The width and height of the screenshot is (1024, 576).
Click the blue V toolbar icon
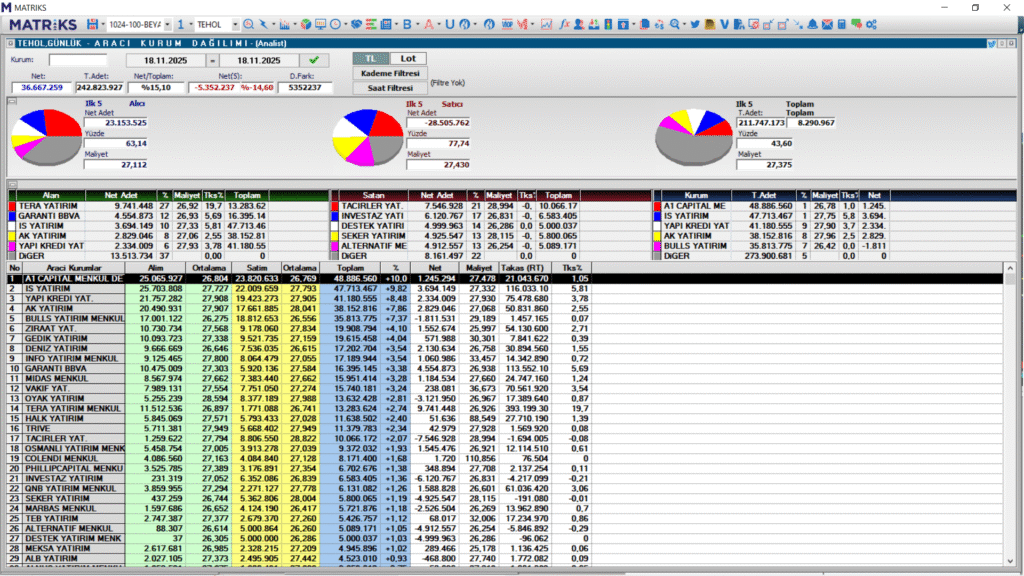pos(724,24)
